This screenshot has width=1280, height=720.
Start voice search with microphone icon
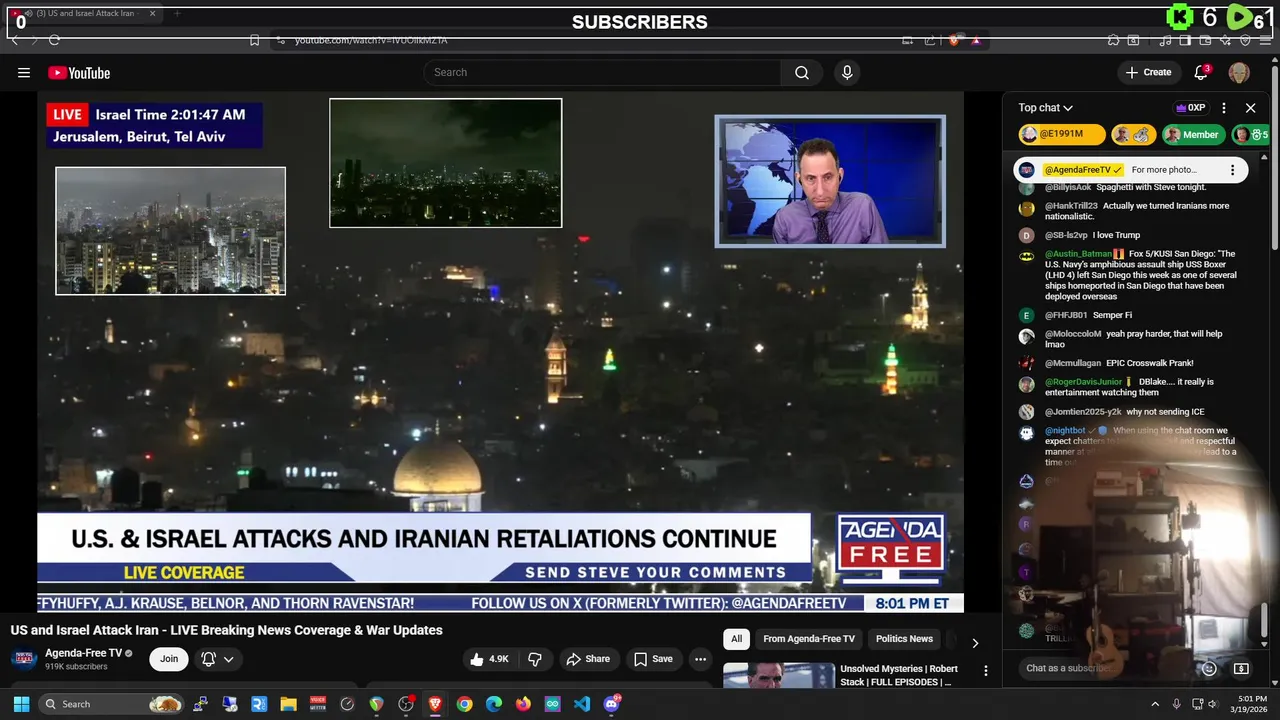pos(847,72)
